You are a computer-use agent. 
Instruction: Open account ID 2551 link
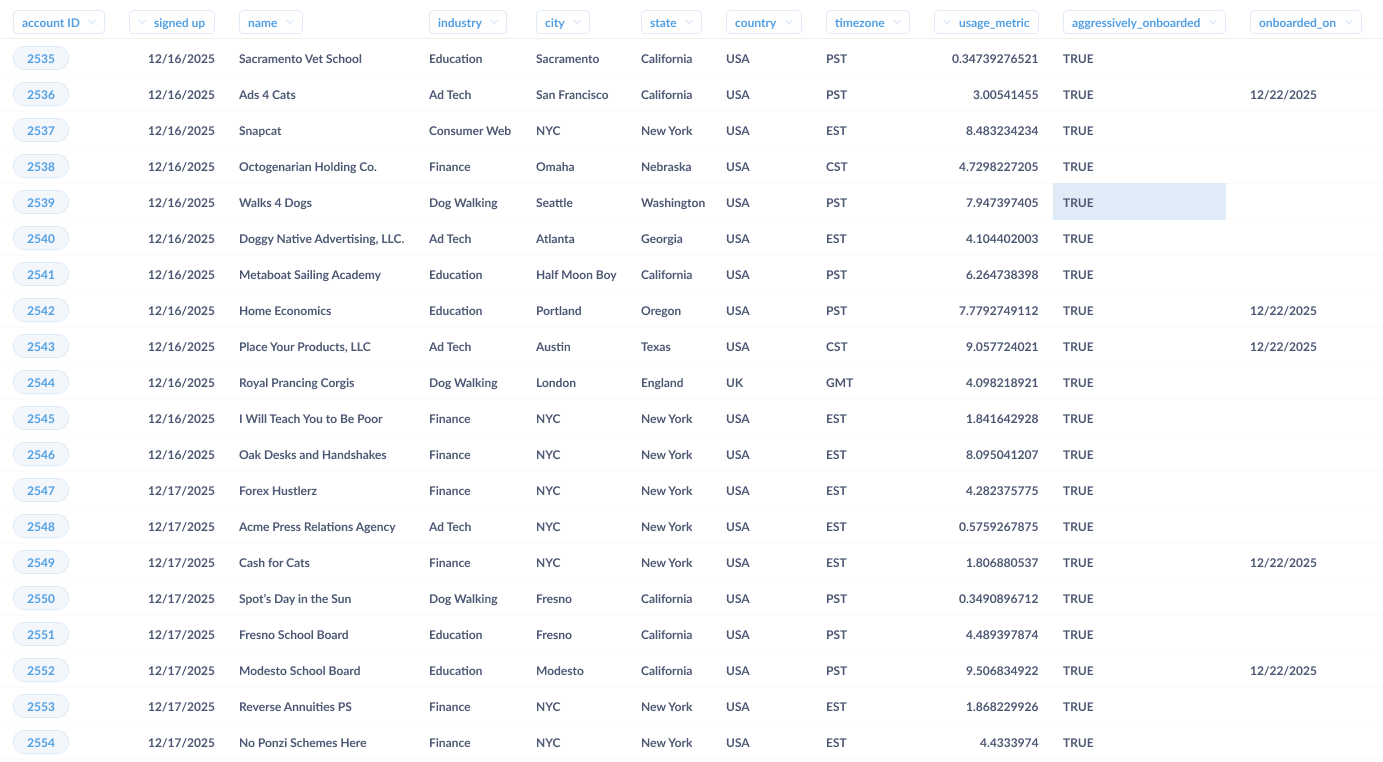tap(41, 635)
